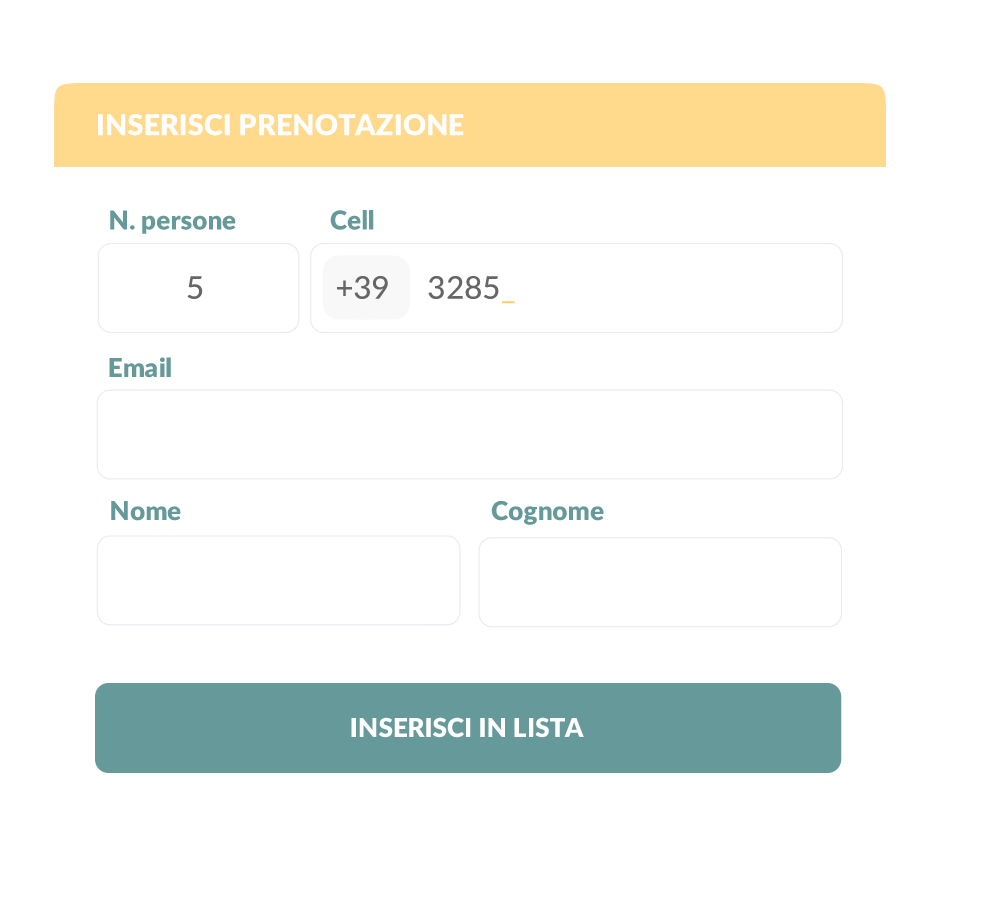The width and height of the screenshot is (1000, 900).
Task: Click the value 5 in persons field
Action: click(195, 288)
